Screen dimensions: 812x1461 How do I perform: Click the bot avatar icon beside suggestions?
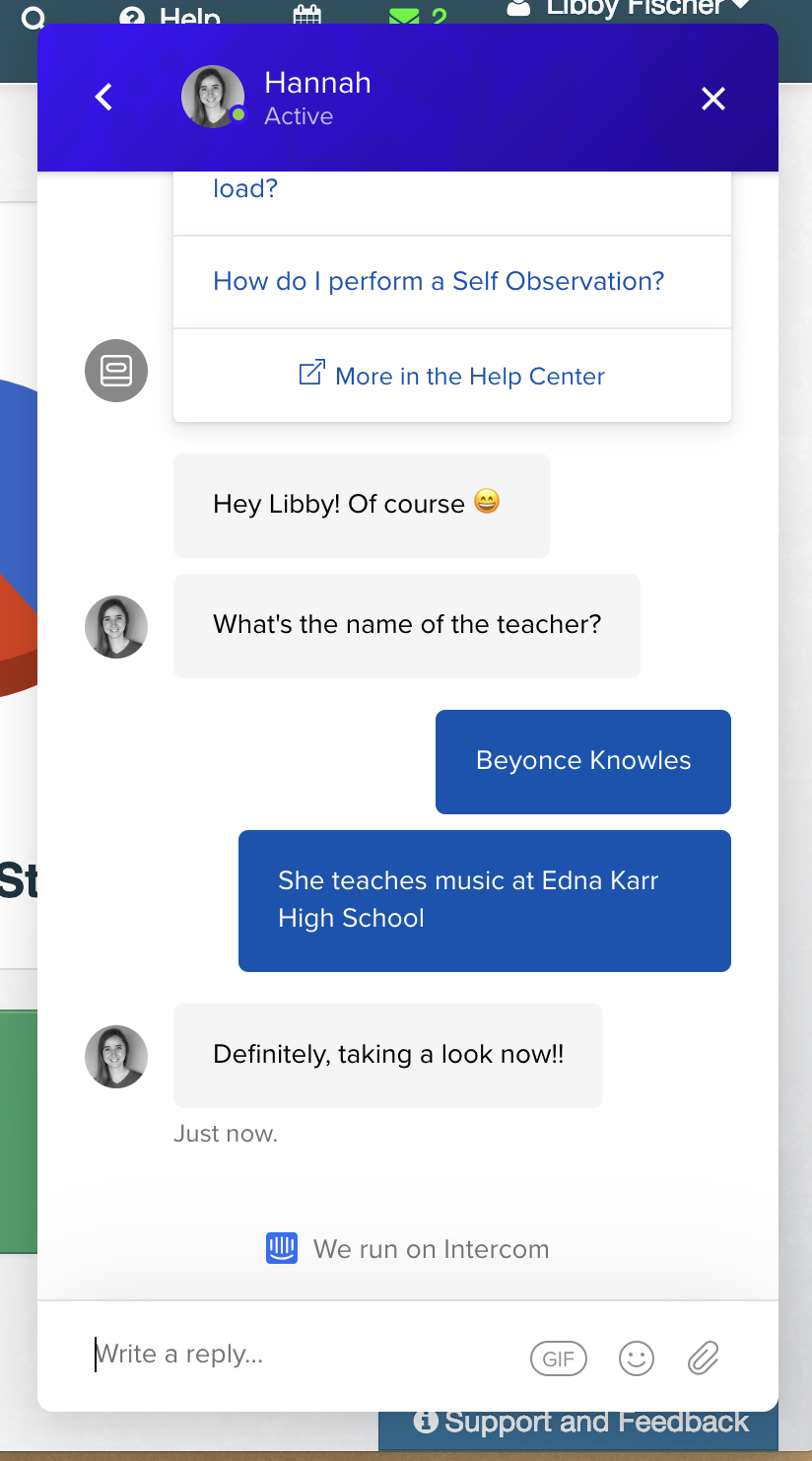(x=116, y=371)
